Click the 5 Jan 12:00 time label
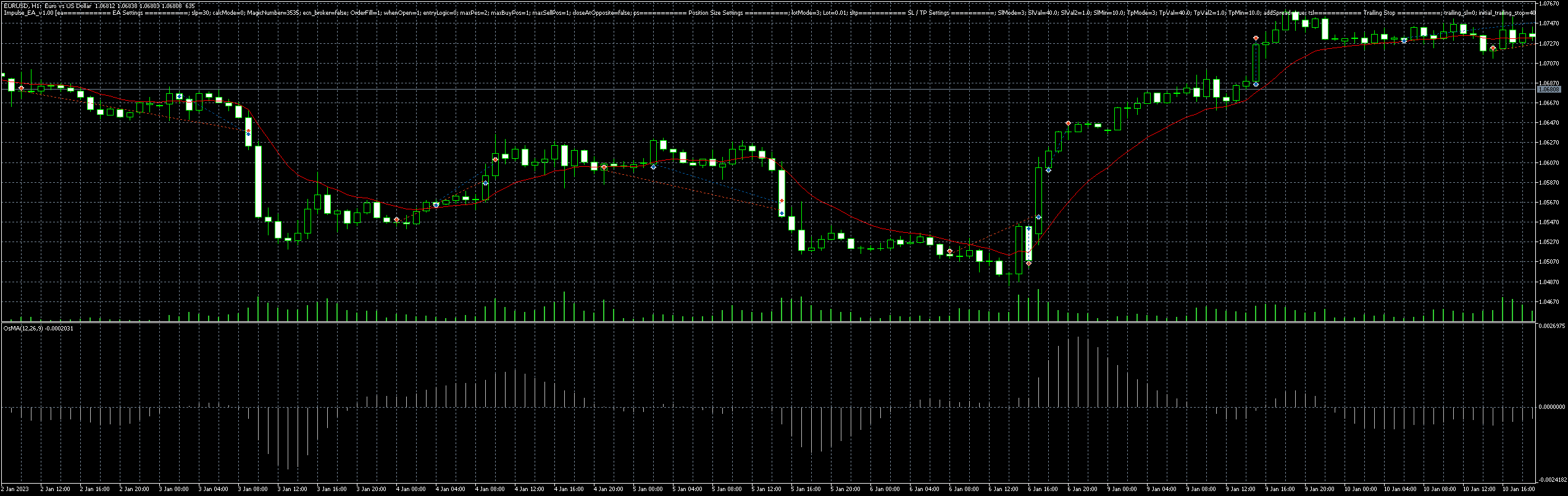 click(766, 489)
